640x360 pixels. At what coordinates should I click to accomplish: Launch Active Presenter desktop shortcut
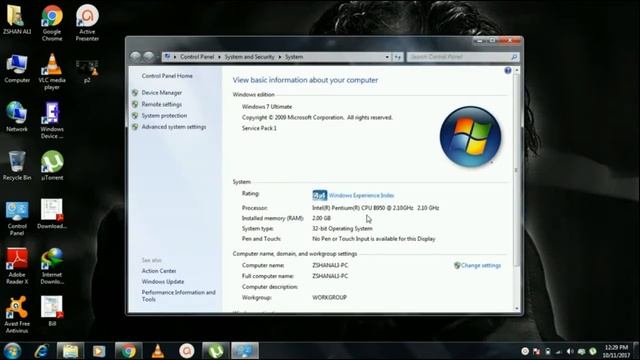pos(87,23)
